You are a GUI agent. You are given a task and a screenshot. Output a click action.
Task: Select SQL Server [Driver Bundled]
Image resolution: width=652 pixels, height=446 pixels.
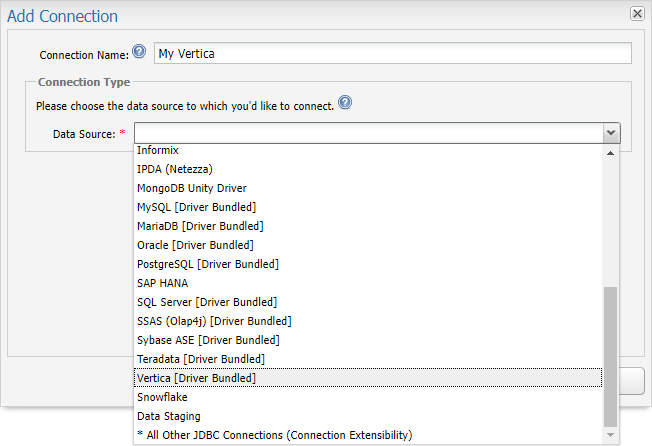(x=368, y=302)
